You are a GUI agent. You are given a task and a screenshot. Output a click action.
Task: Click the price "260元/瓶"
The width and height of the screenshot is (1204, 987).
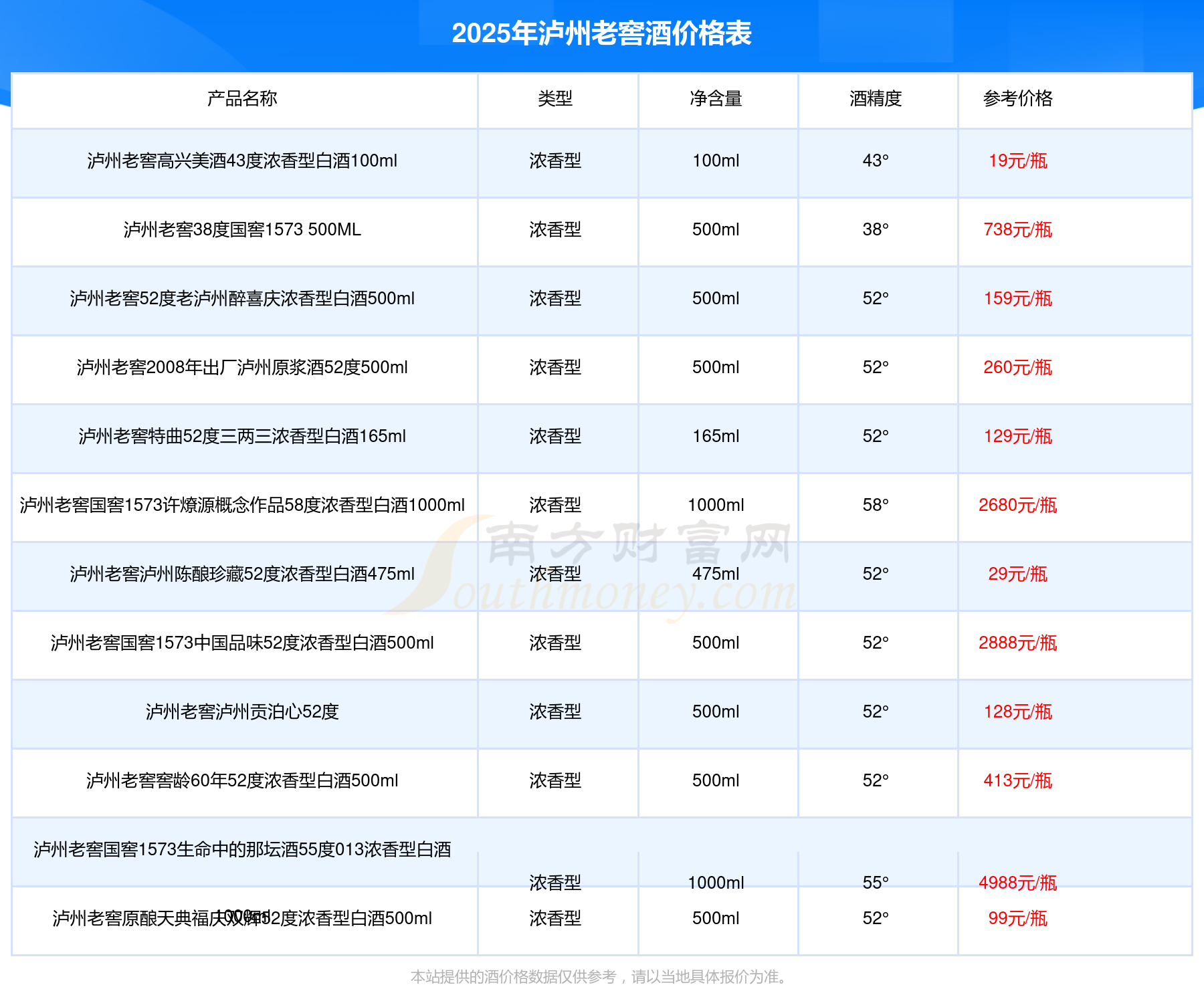click(x=1017, y=367)
